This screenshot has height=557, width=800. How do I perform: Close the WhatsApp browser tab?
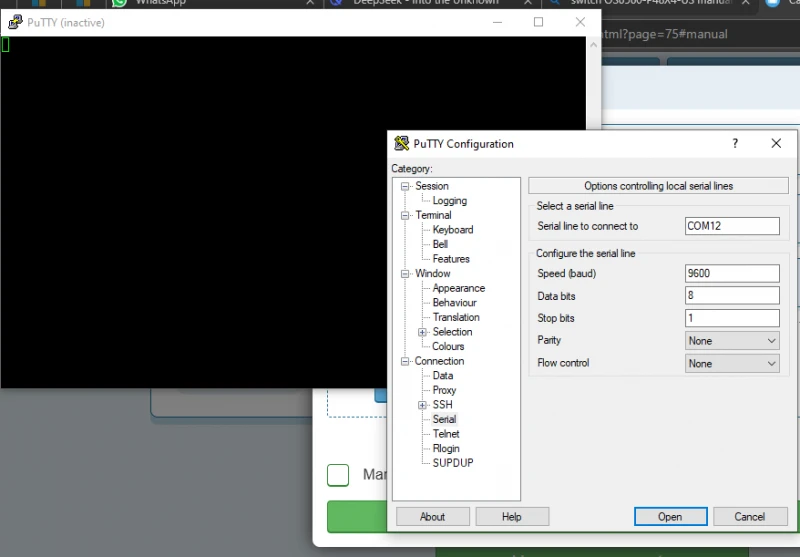pyautogui.click(x=310, y=3)
